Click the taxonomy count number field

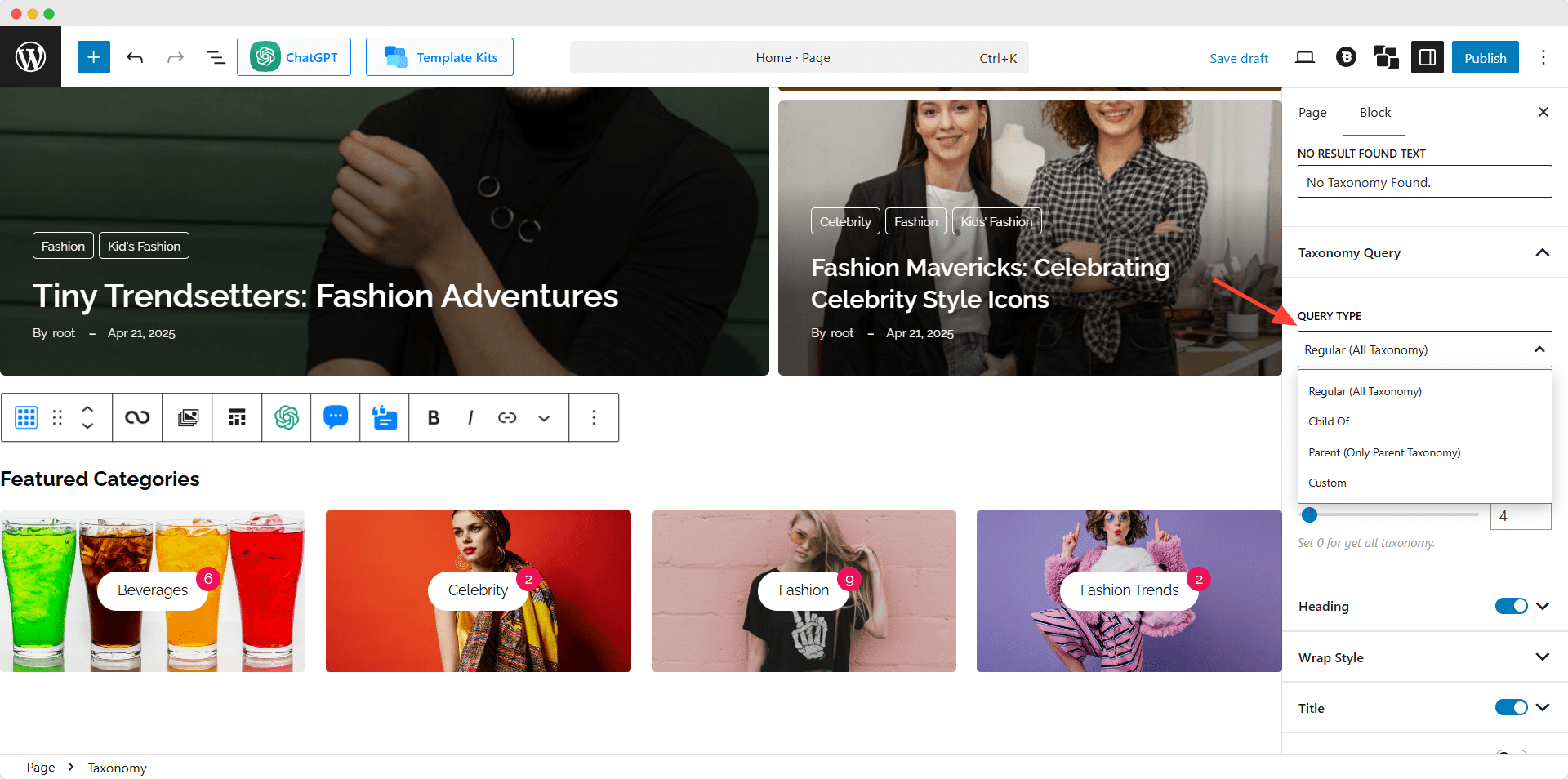pyautogui.click(x=1520, y=516)
